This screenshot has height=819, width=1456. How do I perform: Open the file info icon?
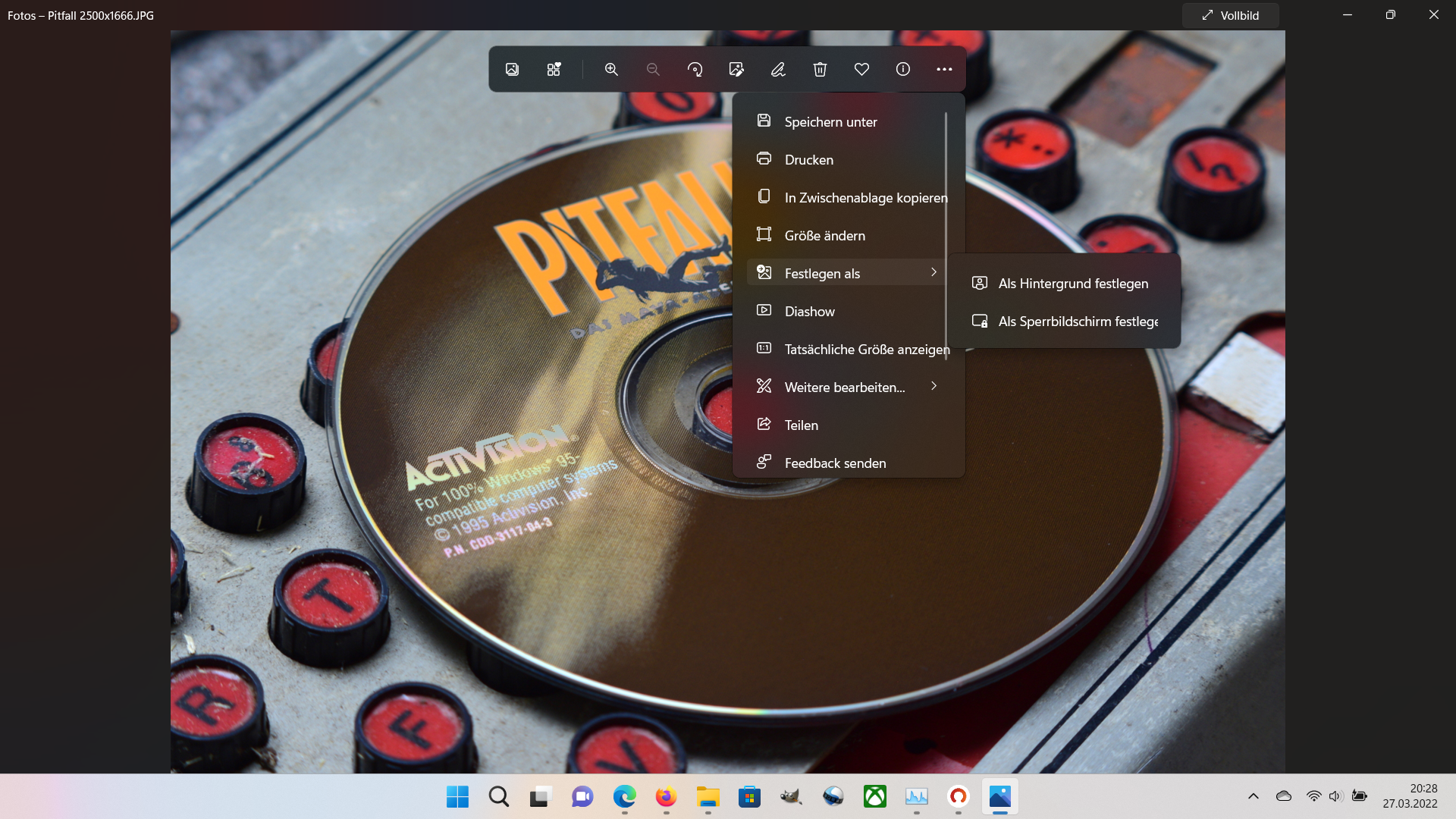902,69
